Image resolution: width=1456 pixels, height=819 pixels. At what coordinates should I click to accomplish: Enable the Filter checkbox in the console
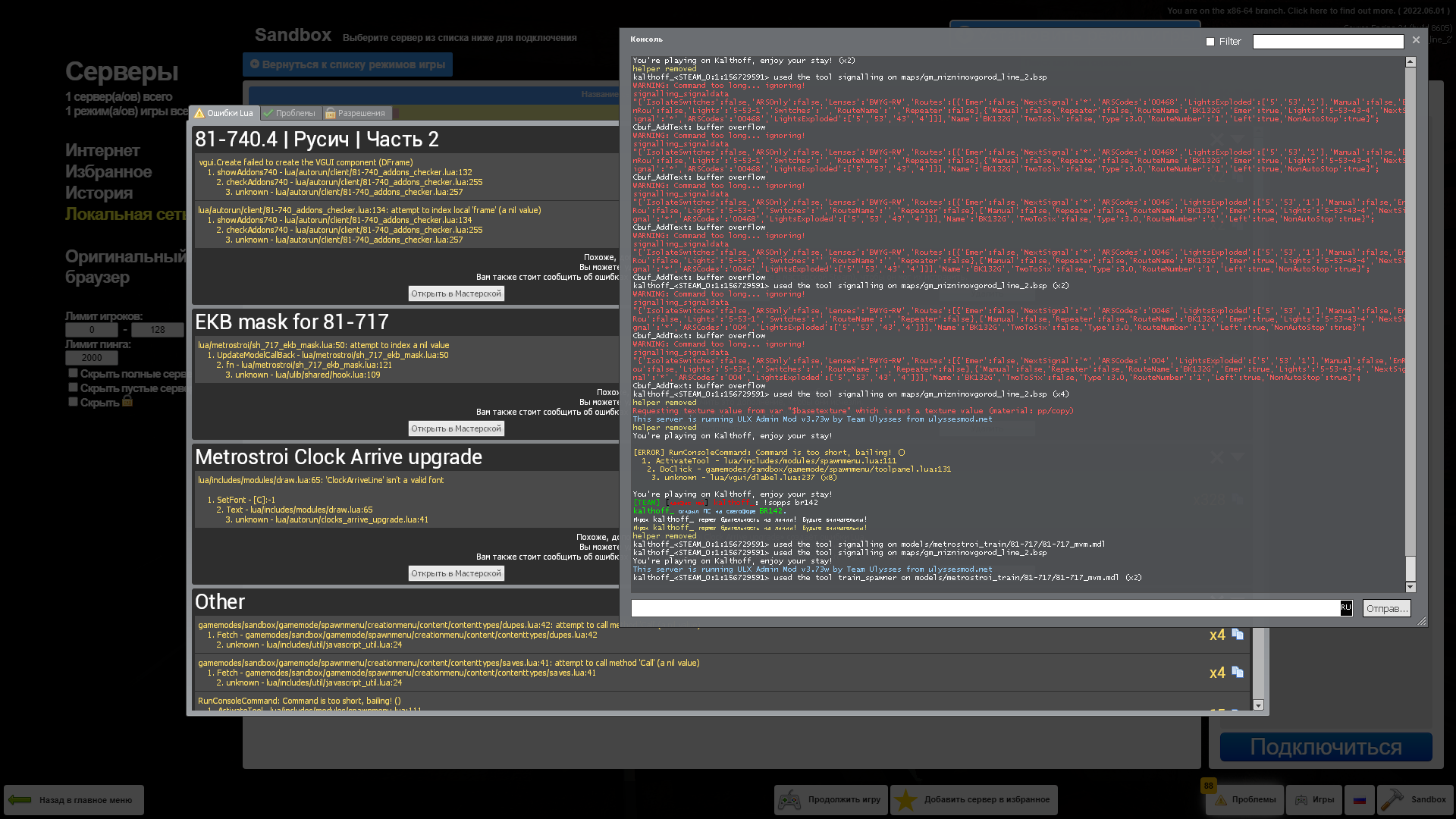pos(1210,41)
